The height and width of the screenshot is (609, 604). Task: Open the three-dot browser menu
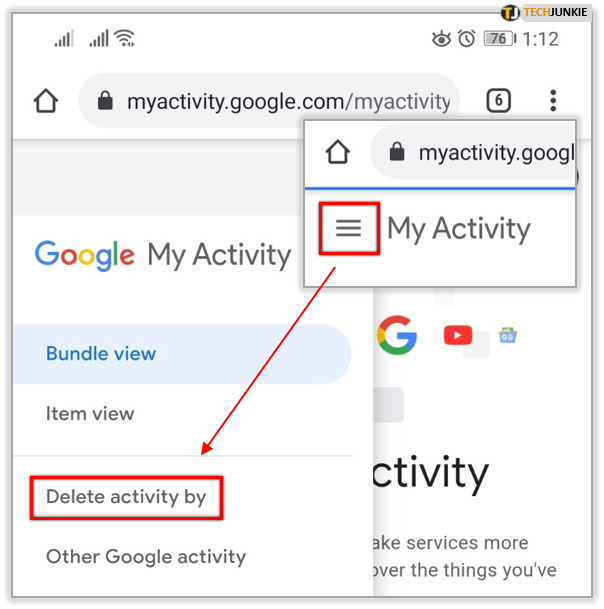[x=553, y=101]
